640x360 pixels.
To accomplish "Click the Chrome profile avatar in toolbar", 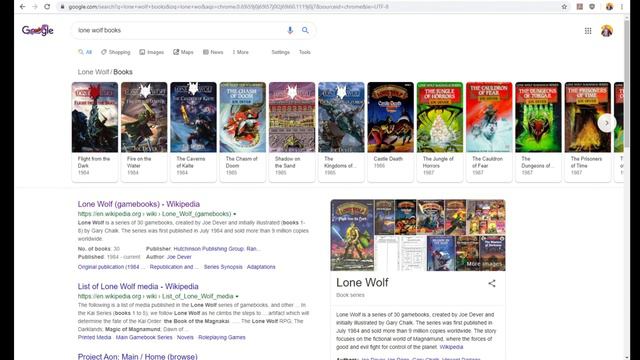I will pos(609,7).
